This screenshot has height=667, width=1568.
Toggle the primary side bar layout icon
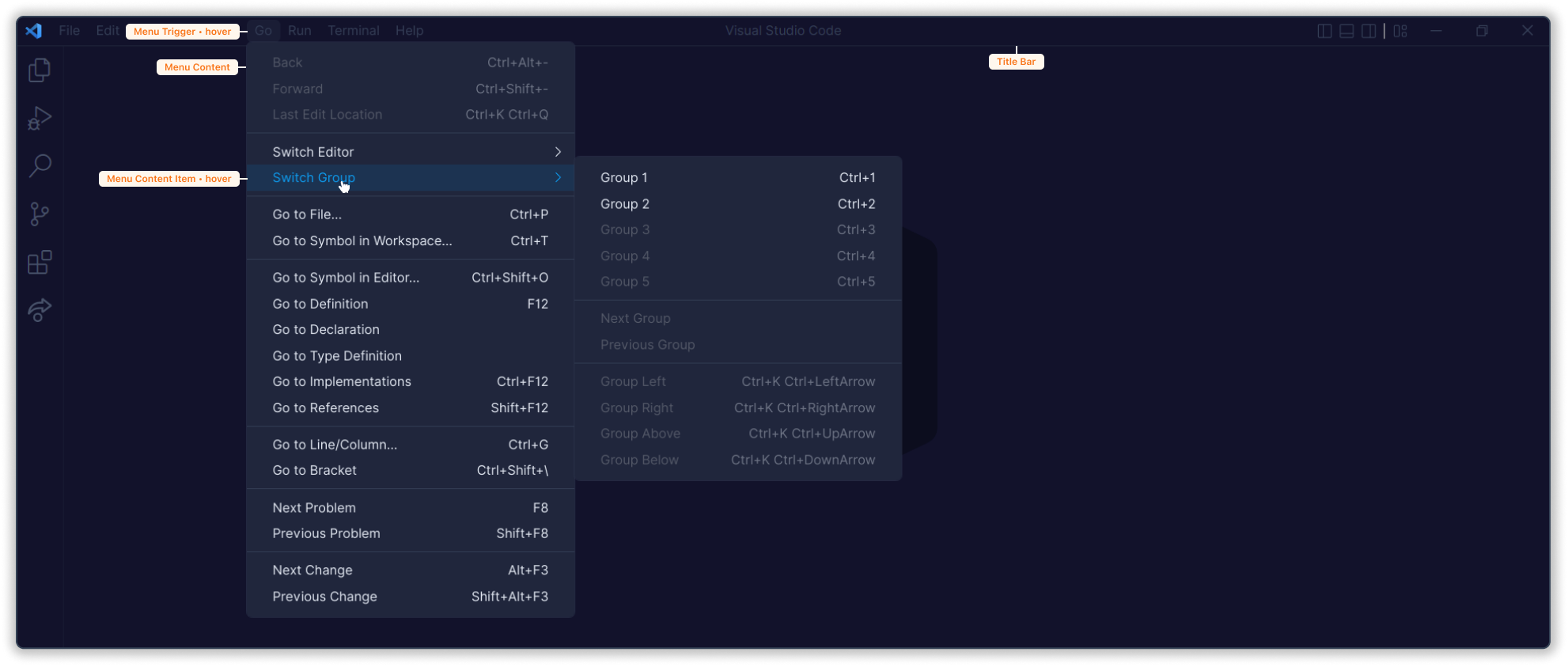(1324, 31)
